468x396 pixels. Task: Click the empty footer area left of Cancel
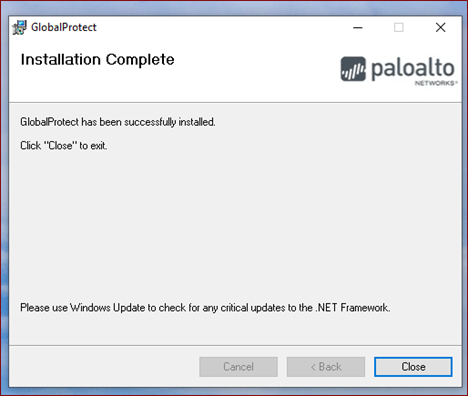(103, 367)
